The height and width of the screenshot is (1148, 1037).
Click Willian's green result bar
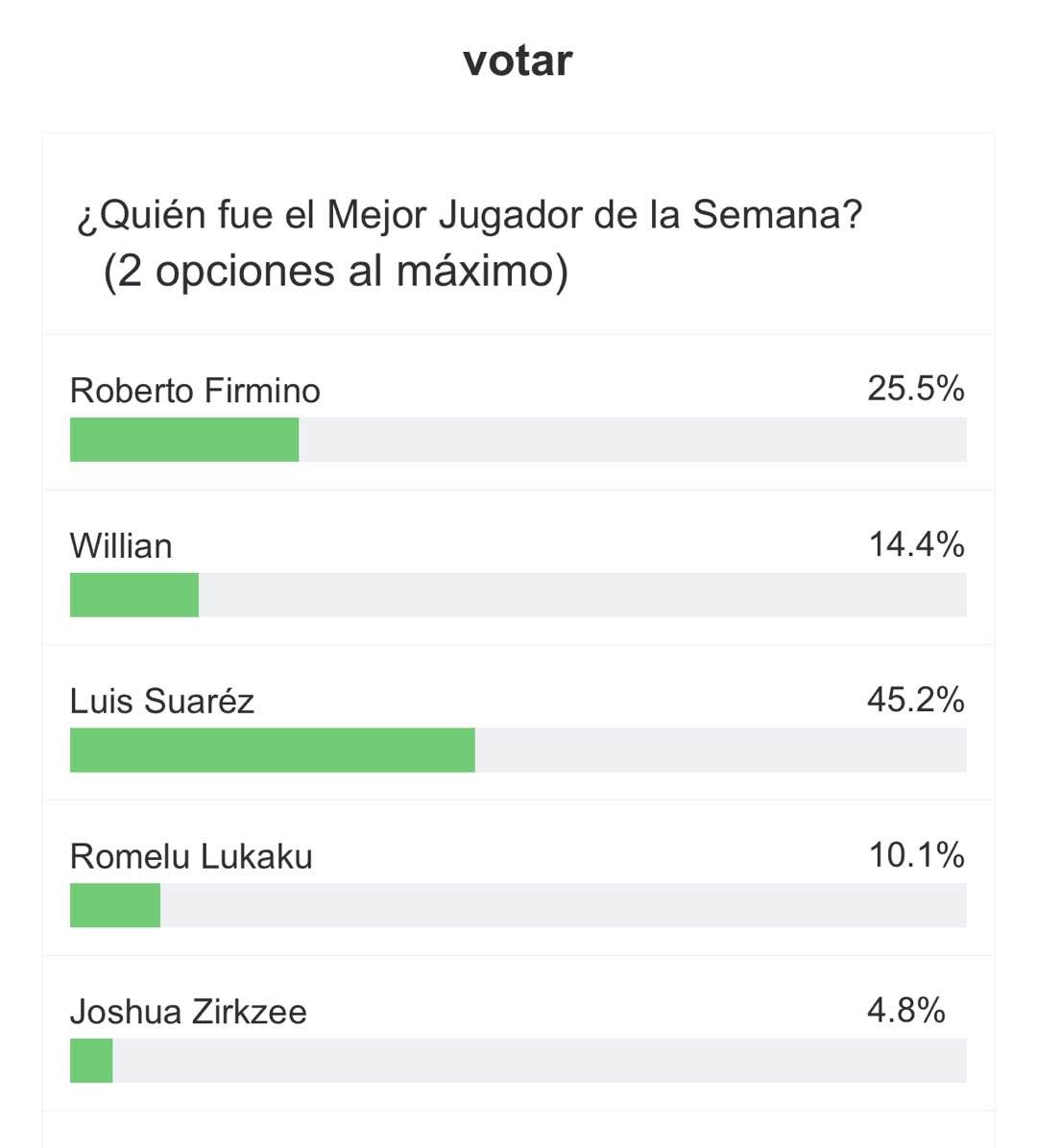134,595
